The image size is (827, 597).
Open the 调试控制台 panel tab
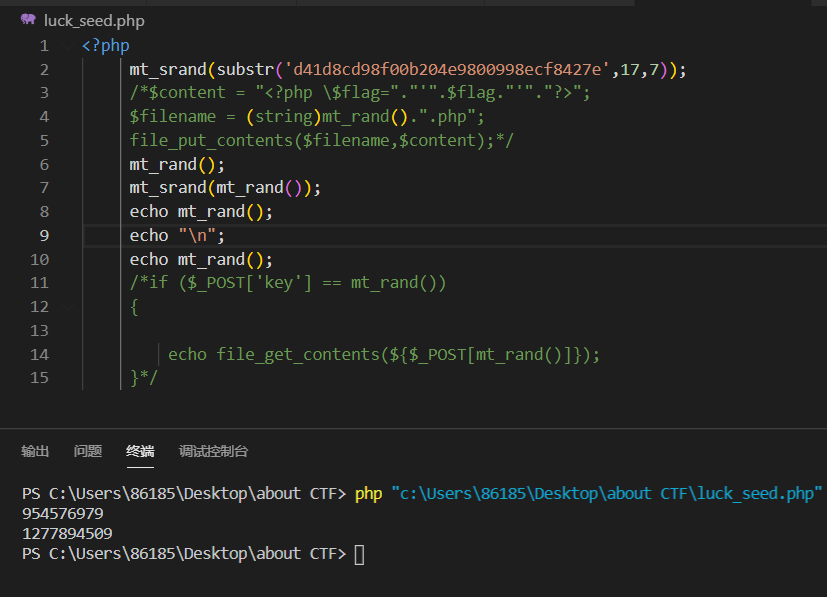[x=214, y=451]
